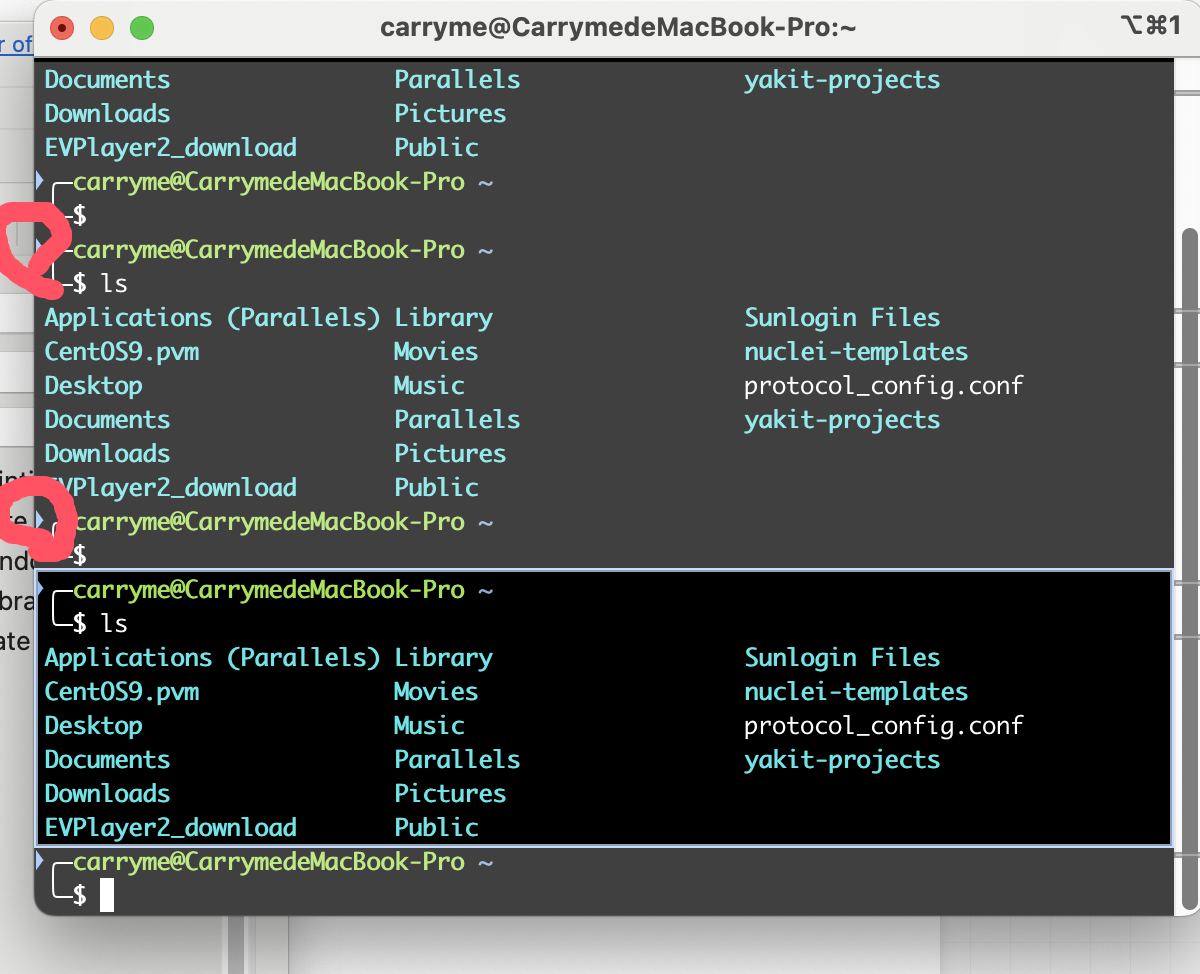
Task: Select 'Documents' in the highlighted black listing
Action: coord(107,760)
